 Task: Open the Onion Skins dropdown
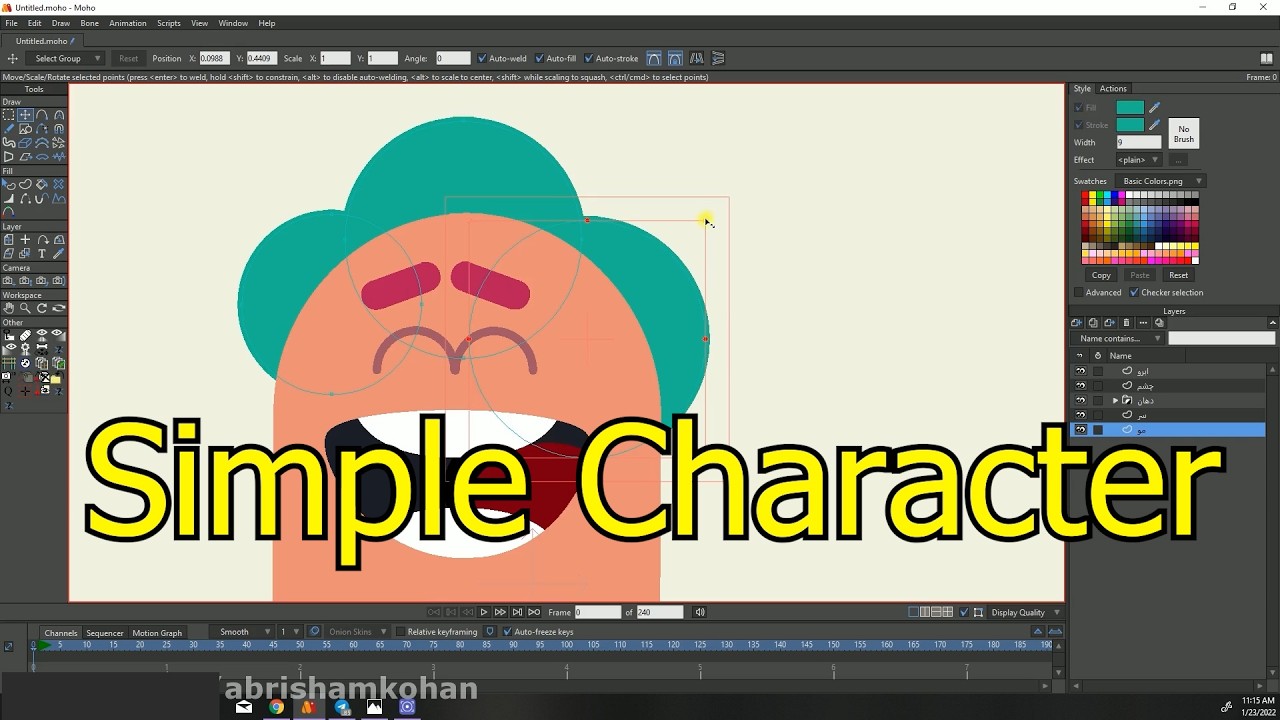[x=357, y=632]
